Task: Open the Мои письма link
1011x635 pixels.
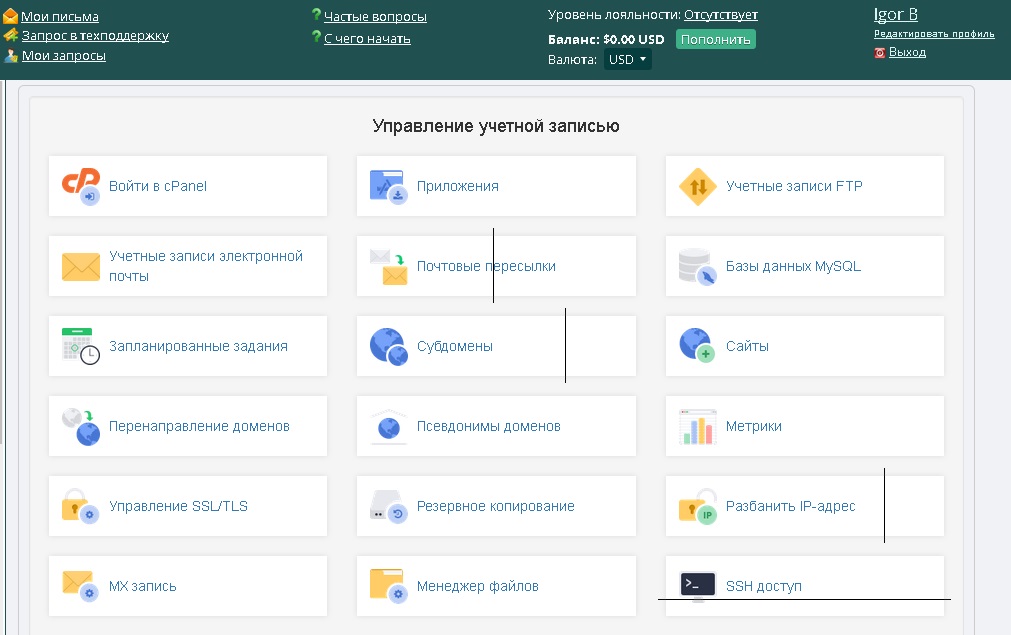Action: tap(60, 16)
